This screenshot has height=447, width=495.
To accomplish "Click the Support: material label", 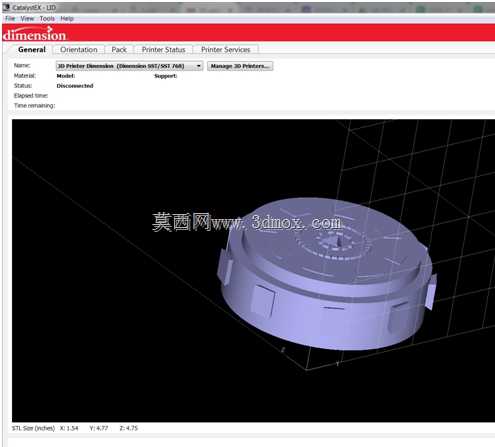I will click(166, 76).
